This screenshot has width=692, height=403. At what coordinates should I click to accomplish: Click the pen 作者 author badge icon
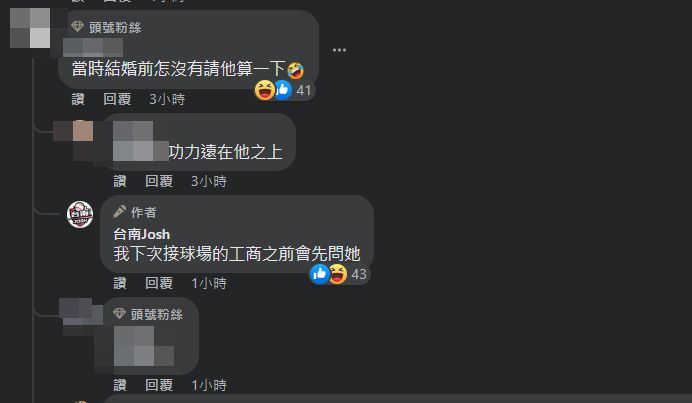point(119,212)
